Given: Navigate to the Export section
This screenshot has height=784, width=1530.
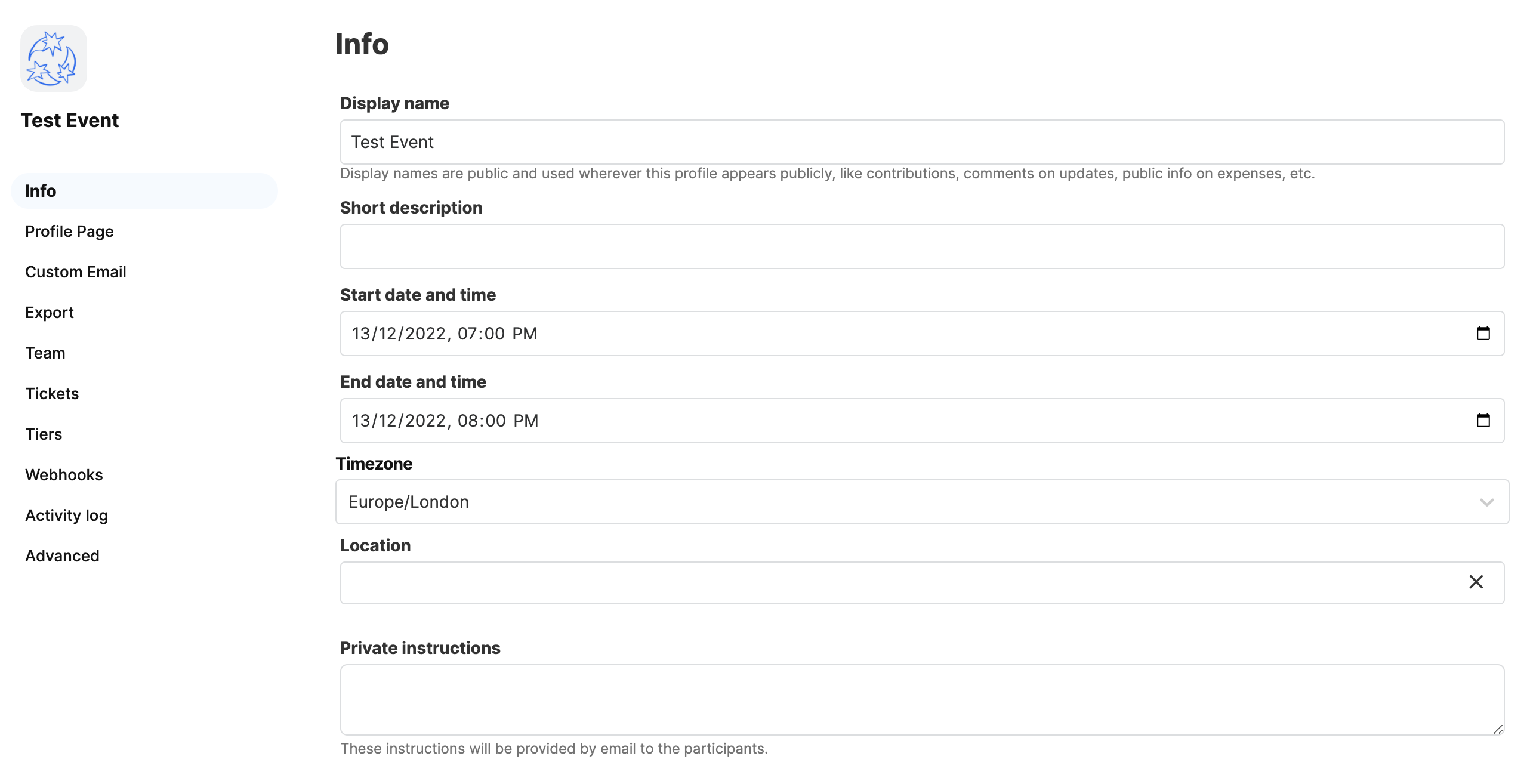Looking at the screenshot, I should coord(50,313).
